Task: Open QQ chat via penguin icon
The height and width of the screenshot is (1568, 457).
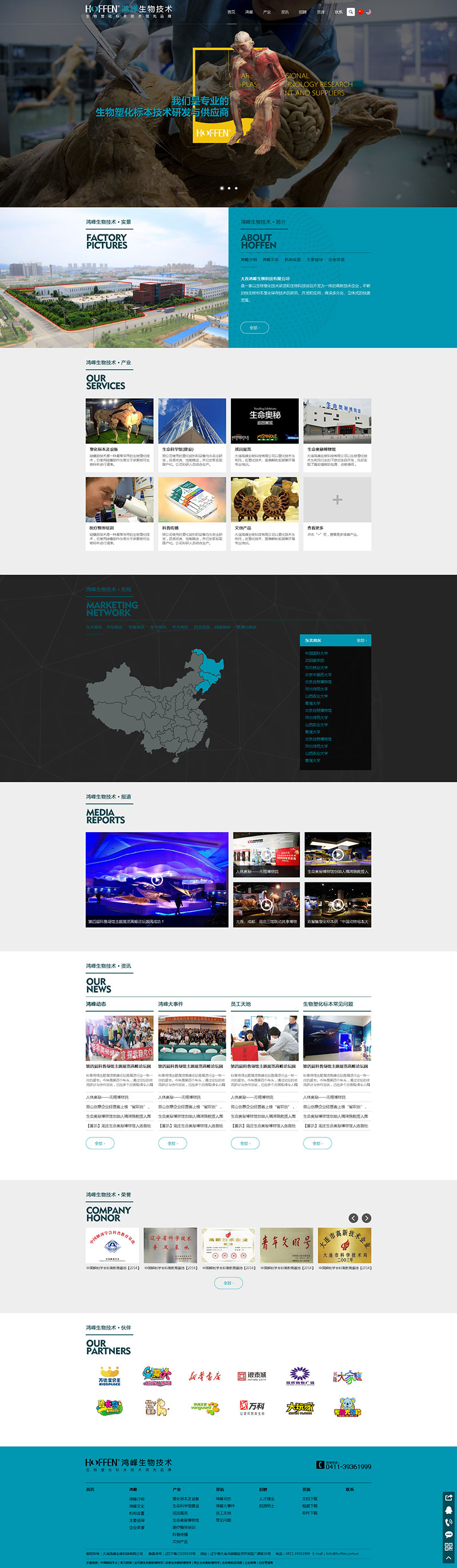Action: coord(449,1510)
